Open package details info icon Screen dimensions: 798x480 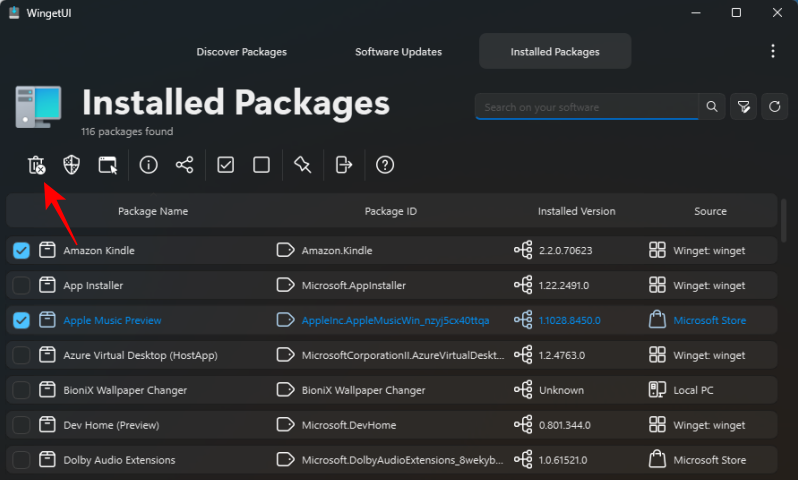[x=149, y=165]
